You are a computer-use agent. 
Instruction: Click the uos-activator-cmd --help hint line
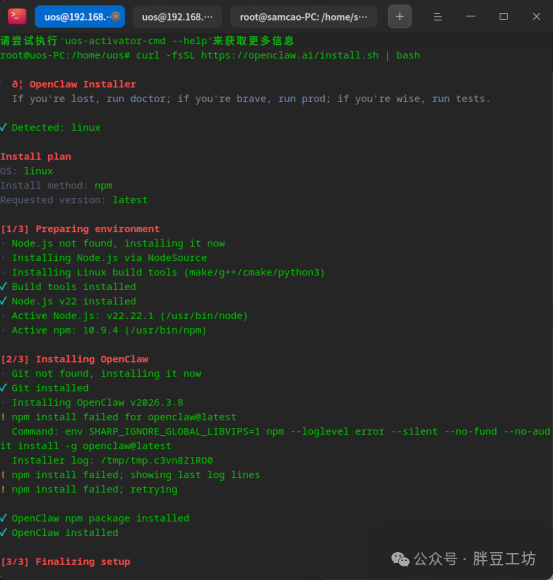[147, 41]
